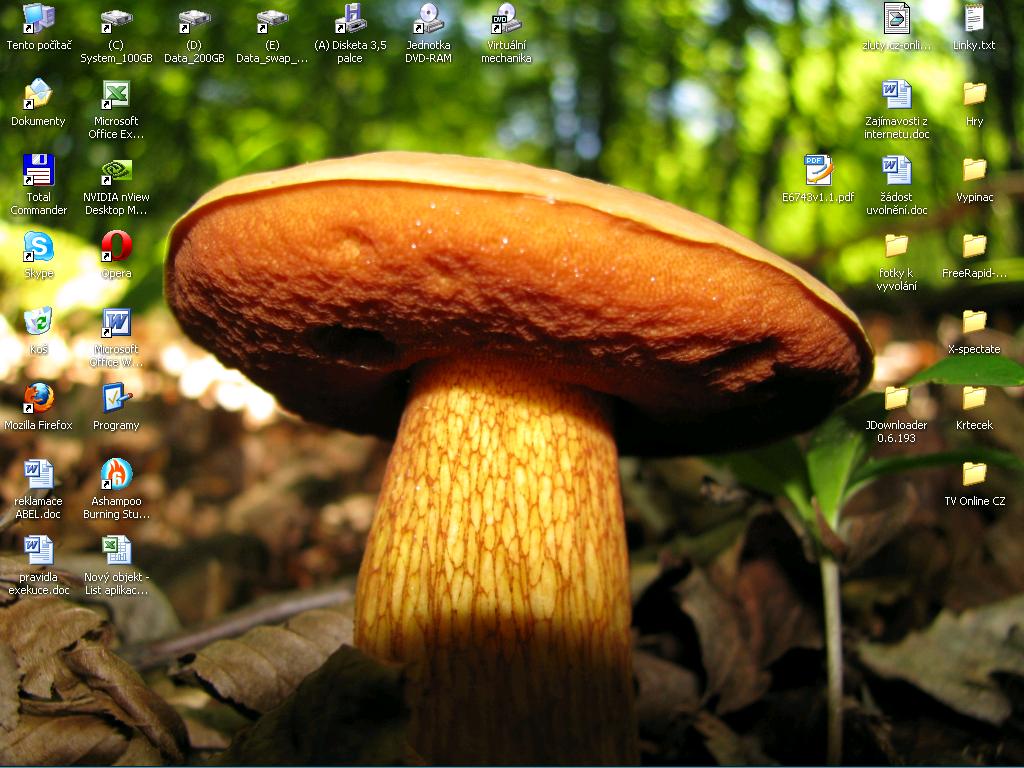Screen dimensions: 1024x768
Task: Click the Koš recycle bin icon
Action: click(x=38, y=323)
